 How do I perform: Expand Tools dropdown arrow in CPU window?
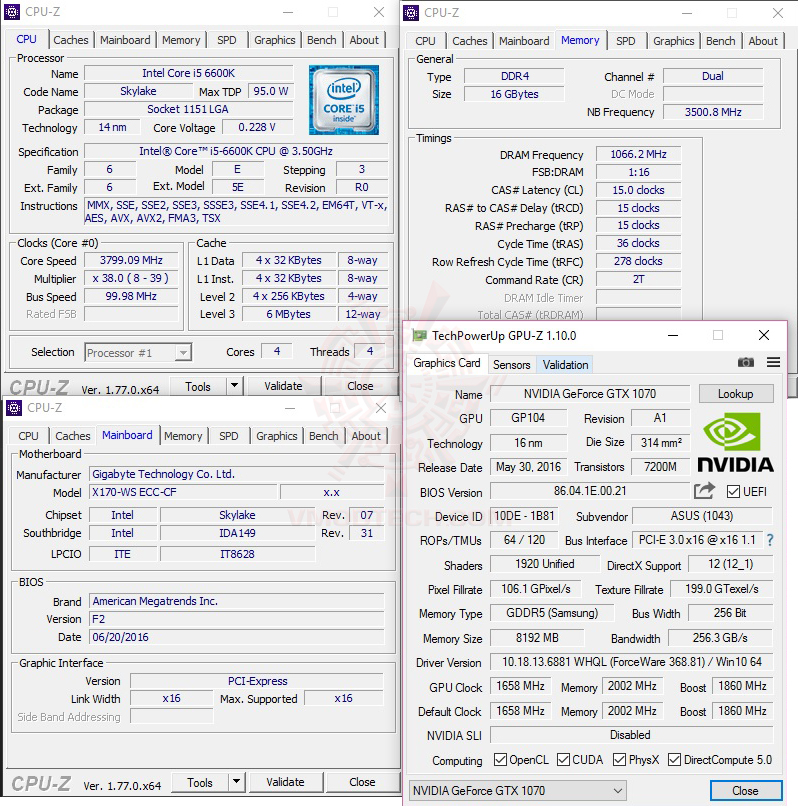click(x=234, y=385)
